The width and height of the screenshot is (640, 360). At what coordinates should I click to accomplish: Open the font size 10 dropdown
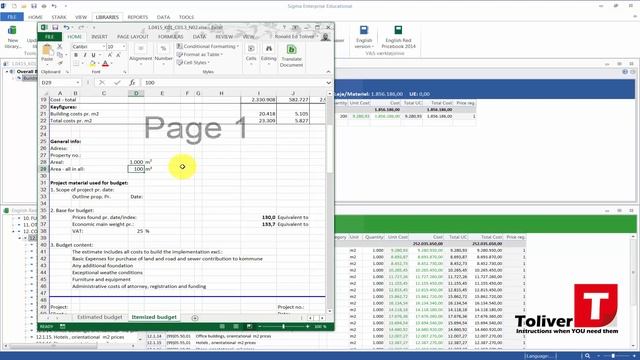124,47
